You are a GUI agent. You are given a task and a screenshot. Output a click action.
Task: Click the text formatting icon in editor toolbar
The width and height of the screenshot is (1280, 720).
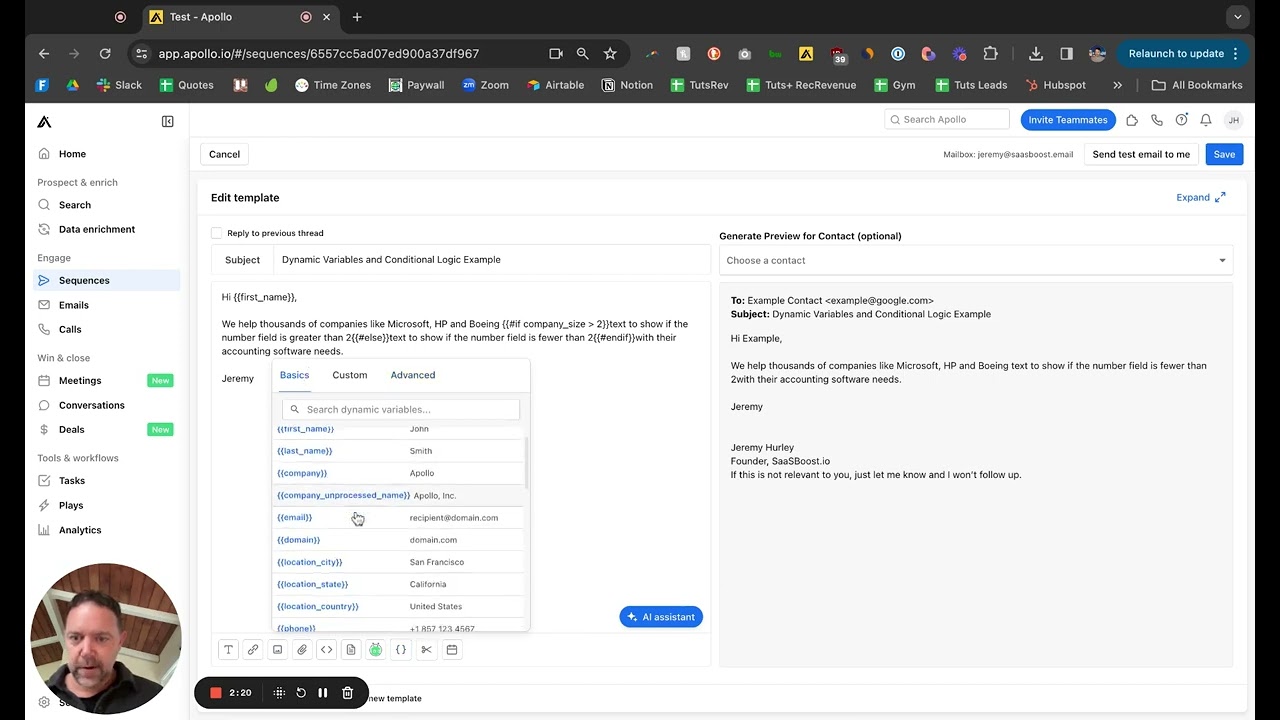click(x=228, y=650)
